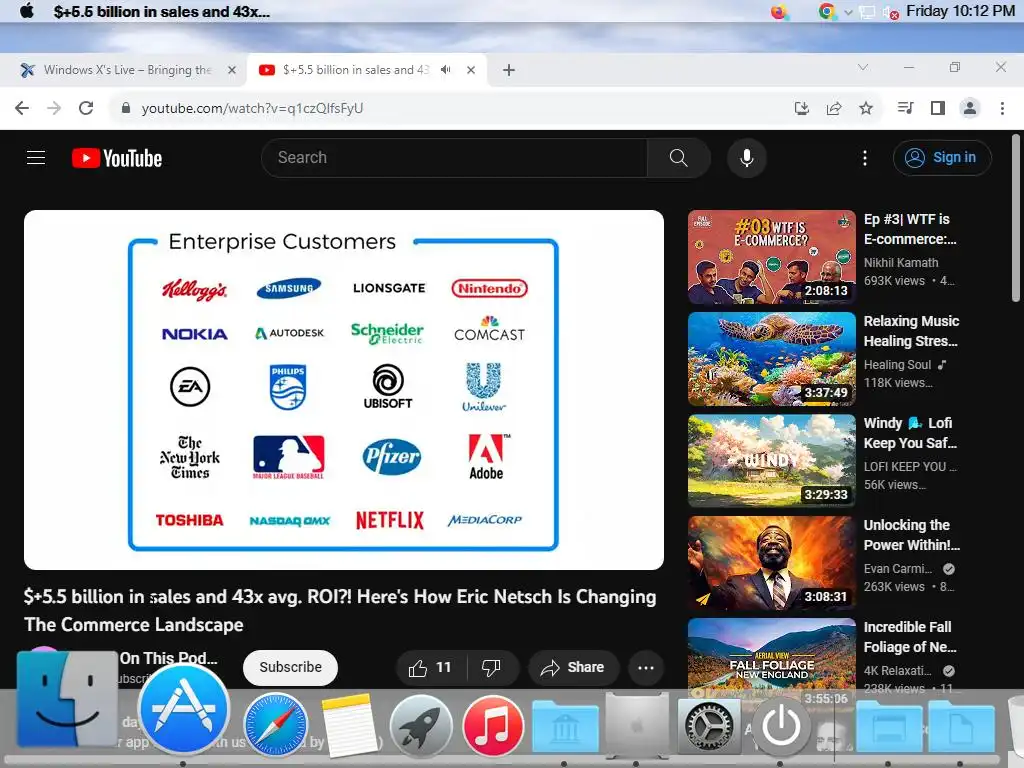The width and height of the screenshot is (1024, 768).
Task: Click the Friday 10:12 PM clock
Action: coord(960,11)
